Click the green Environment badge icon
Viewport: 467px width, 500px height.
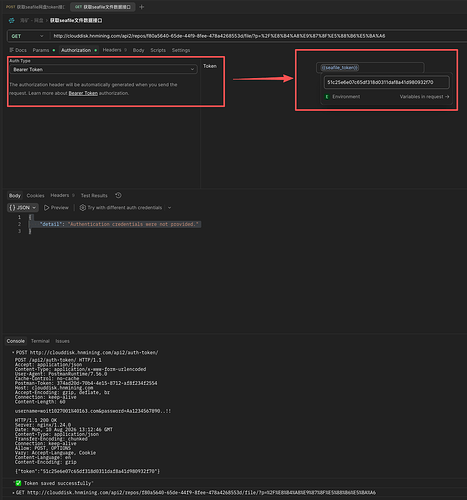pyautogui.click(x=327, y=97)
